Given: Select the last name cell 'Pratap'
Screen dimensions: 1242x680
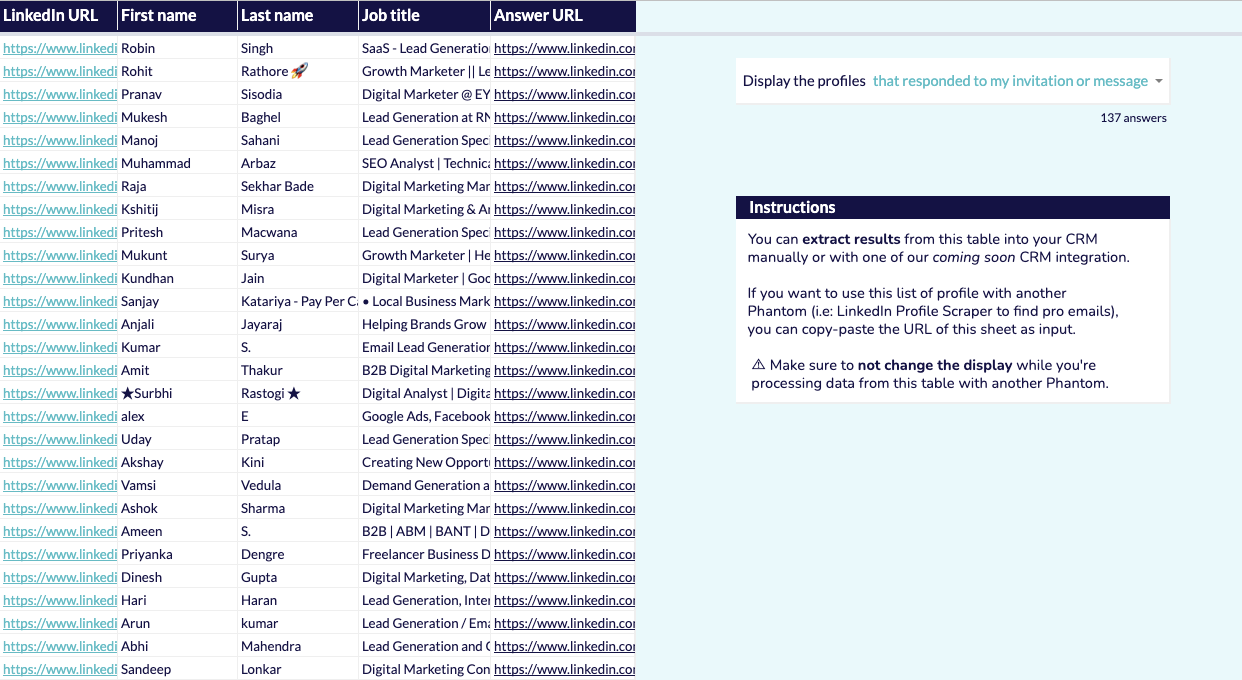Looking at the screenshot, I should [x=298, y=439].
